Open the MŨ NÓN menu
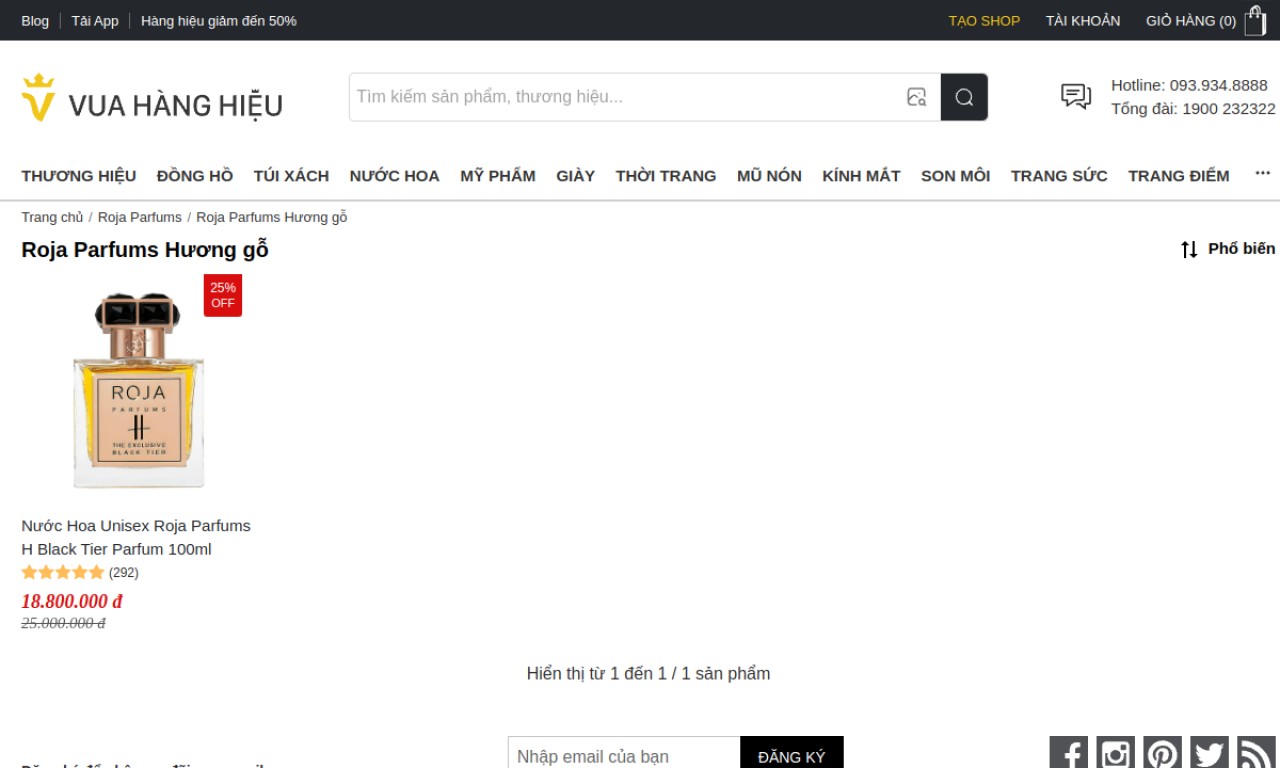This screenshot has height=768, width=1280. pos(769,176)
